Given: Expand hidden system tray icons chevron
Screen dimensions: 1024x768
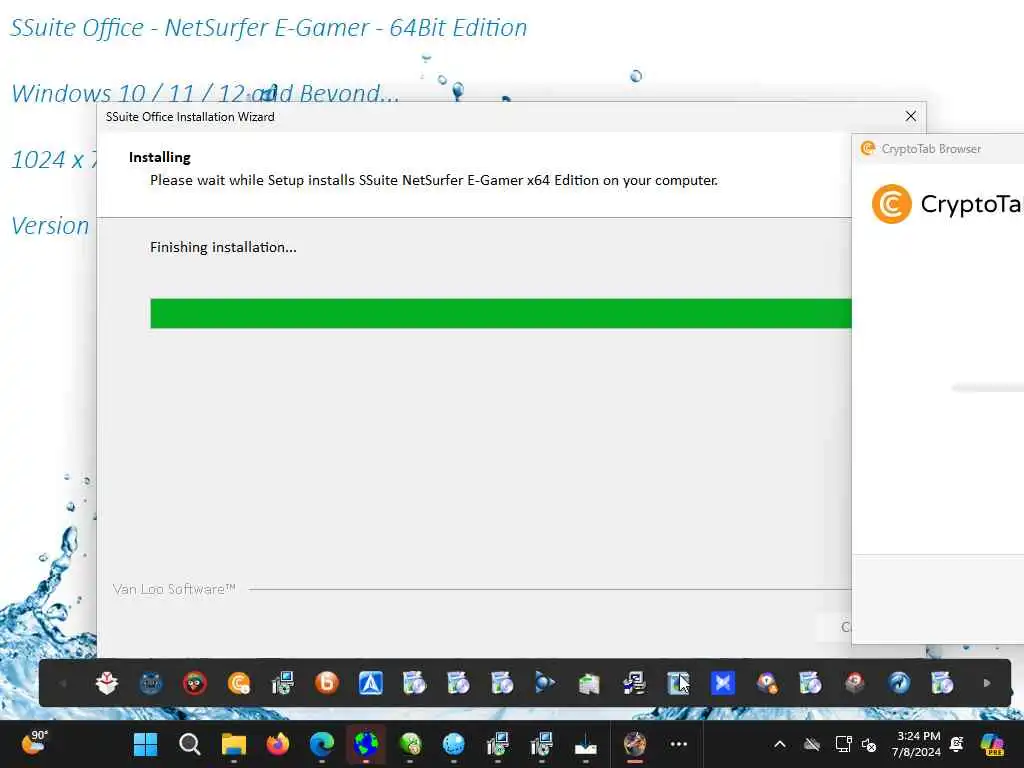Looking at the screenshot, I should pyautogui.click(x=780, y=744).
